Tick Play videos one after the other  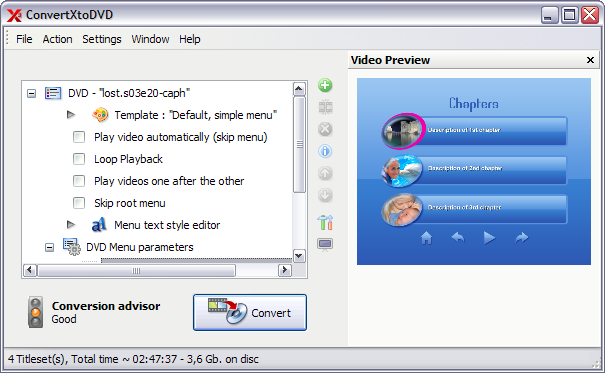[x=79, y=181]
